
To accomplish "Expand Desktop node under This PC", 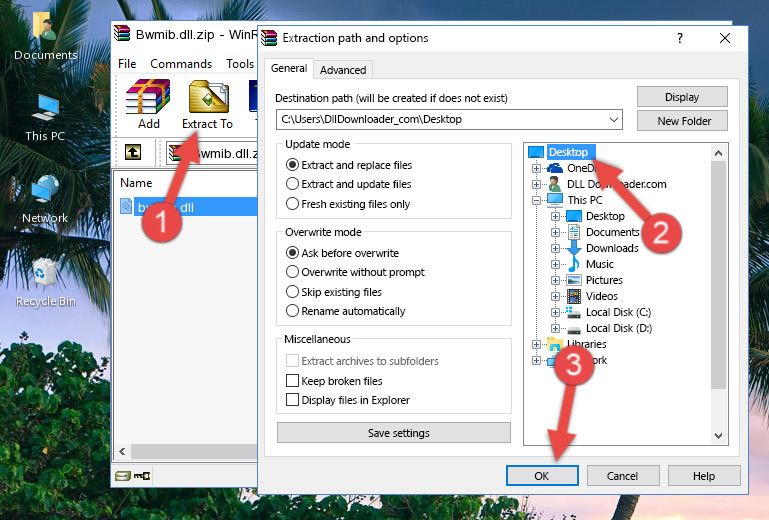I will 555,216.
